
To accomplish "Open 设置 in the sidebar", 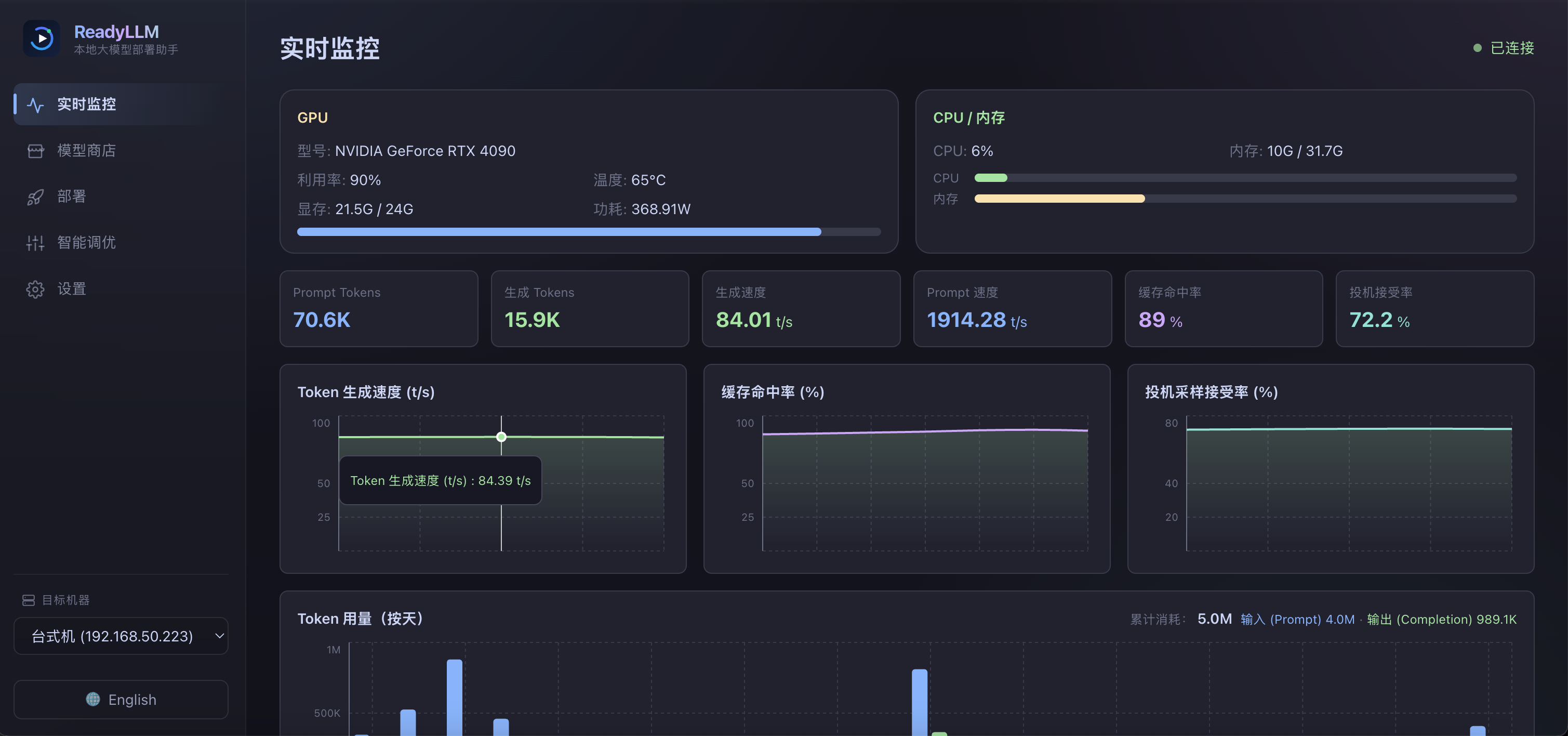I will (x=121, y=288).
